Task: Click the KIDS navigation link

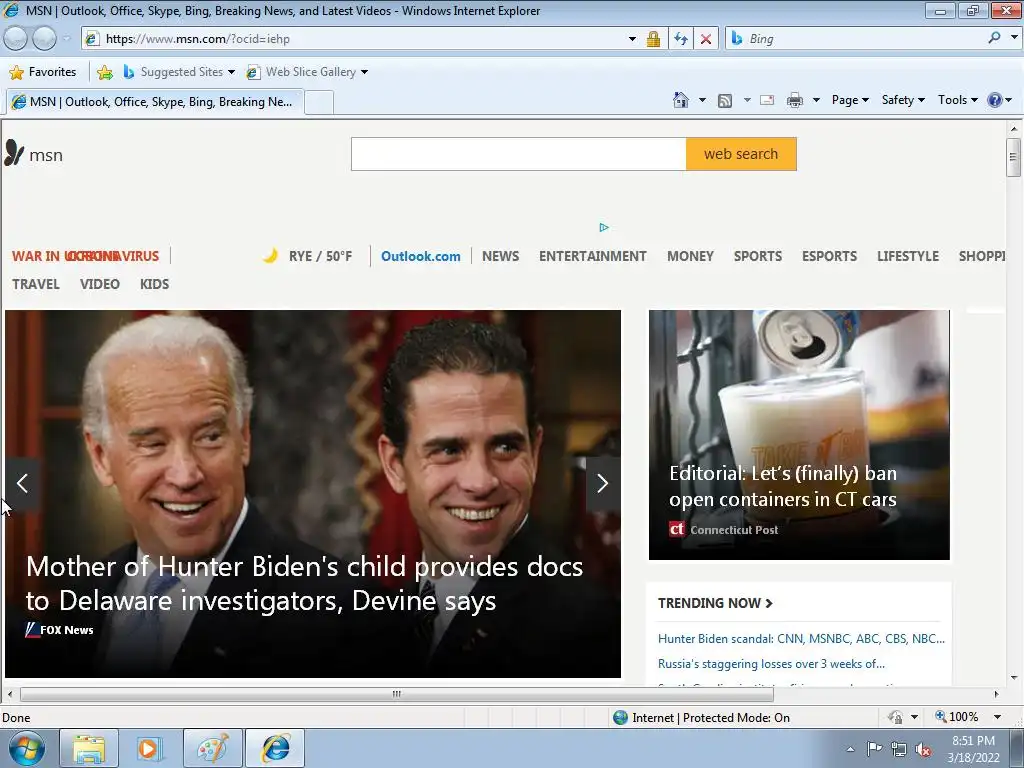Action: click(x=154, y=284)
